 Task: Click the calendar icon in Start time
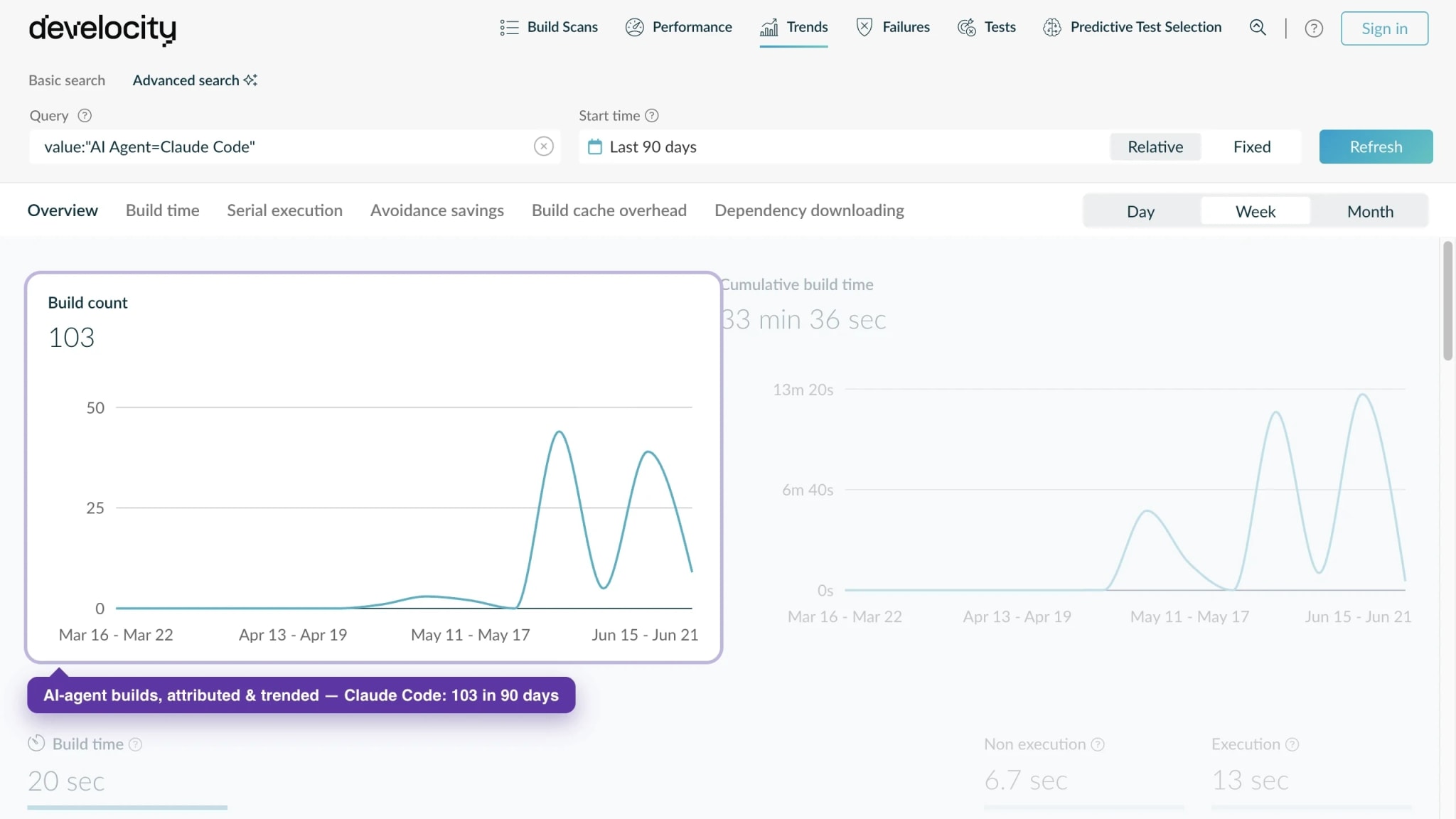pos(595,147)
